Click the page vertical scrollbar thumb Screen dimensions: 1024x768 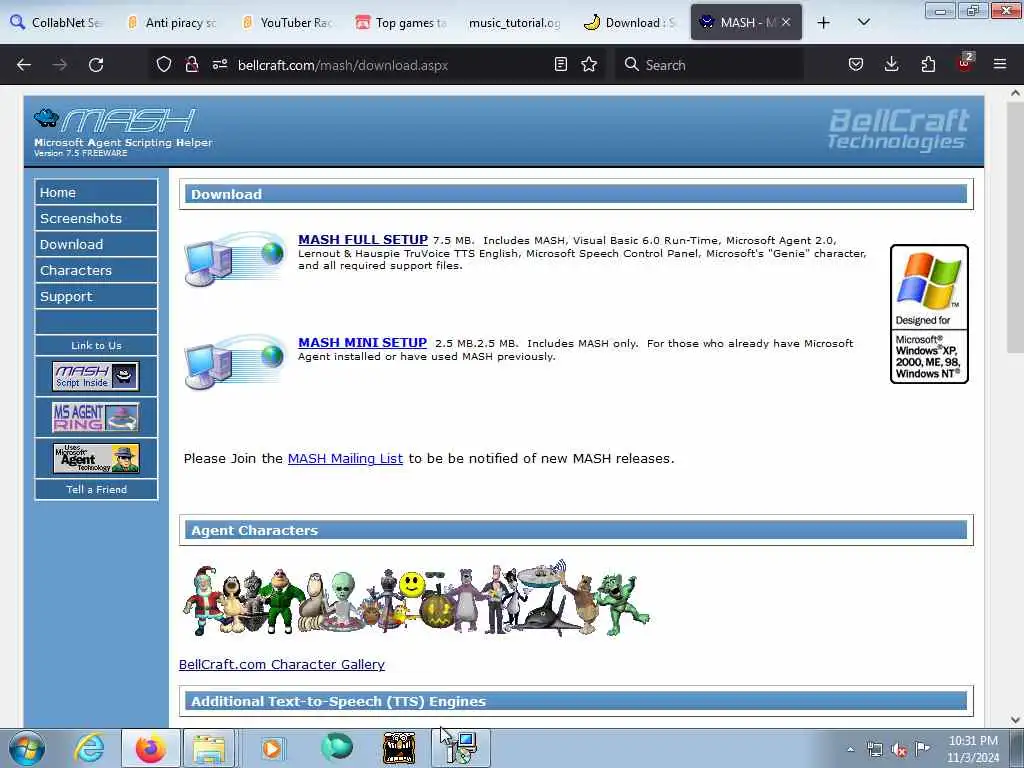coord(1015,229)
